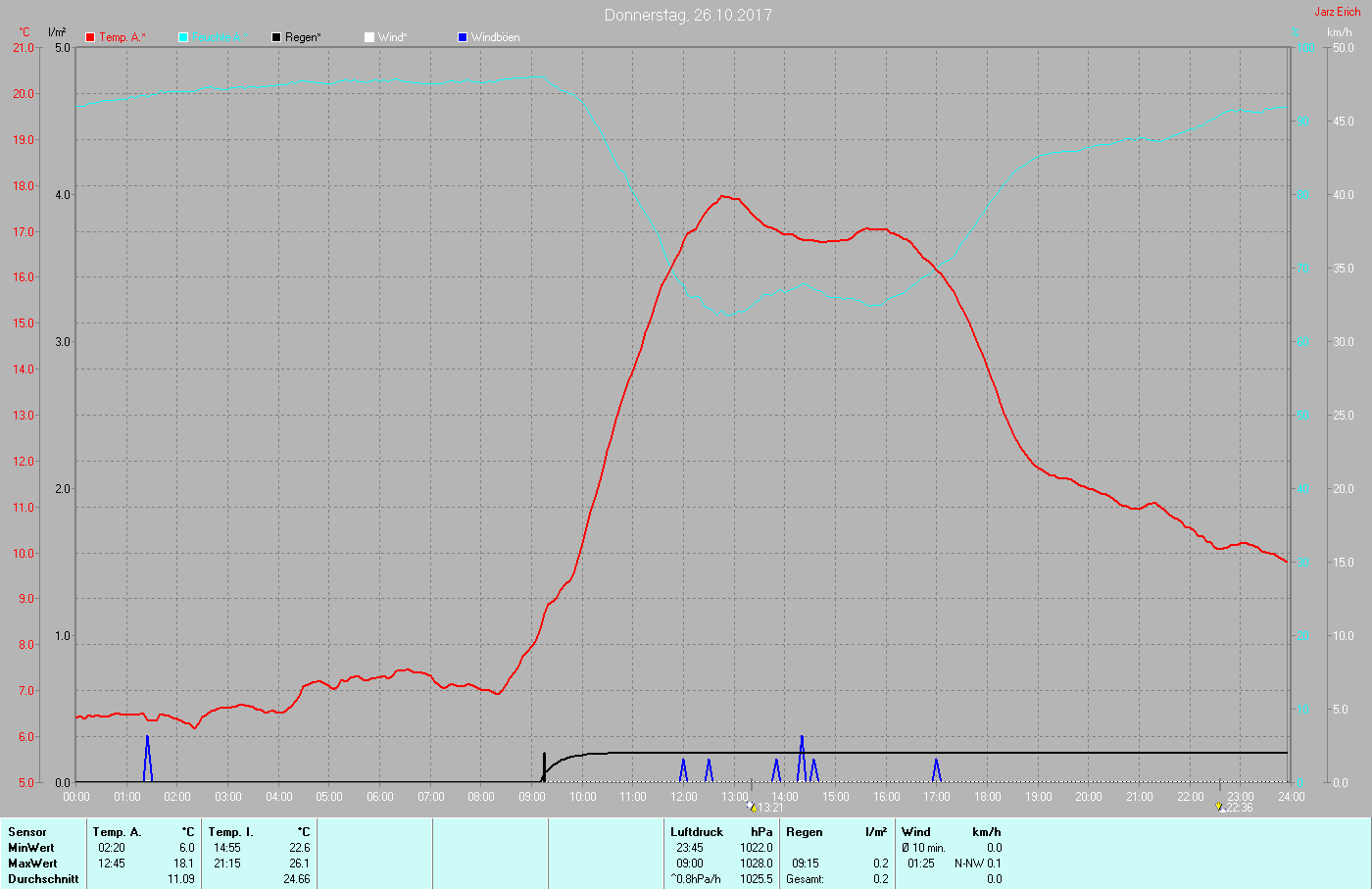
Task: Click the average pressure value 1025.5
Action: (x=757, y=879)
